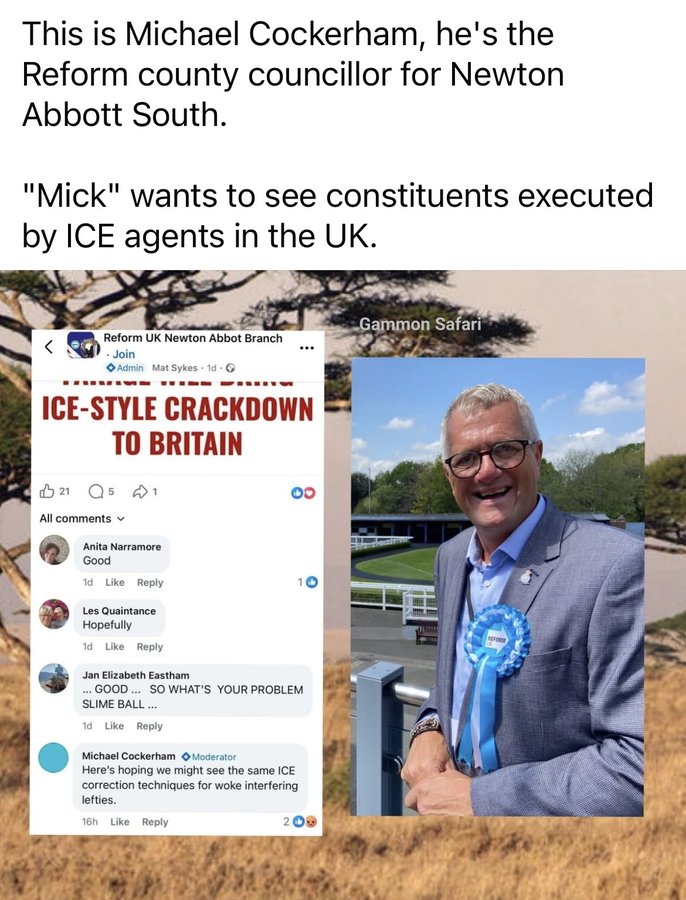Open the three-dot post options menu

point(307,347)
